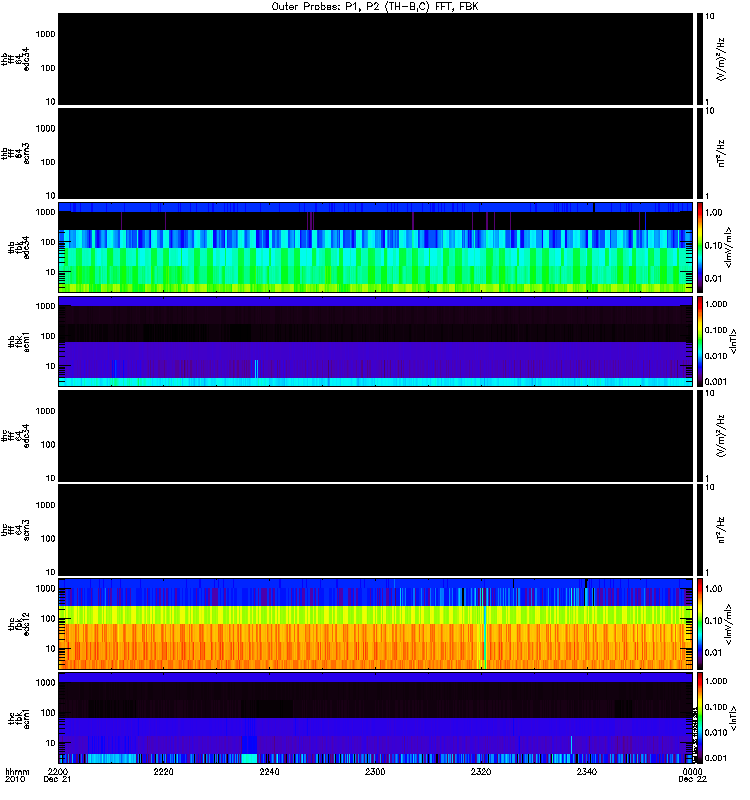Click the '0.001' tick on thb fbk scm1 color bar

(x=716, y=382)
